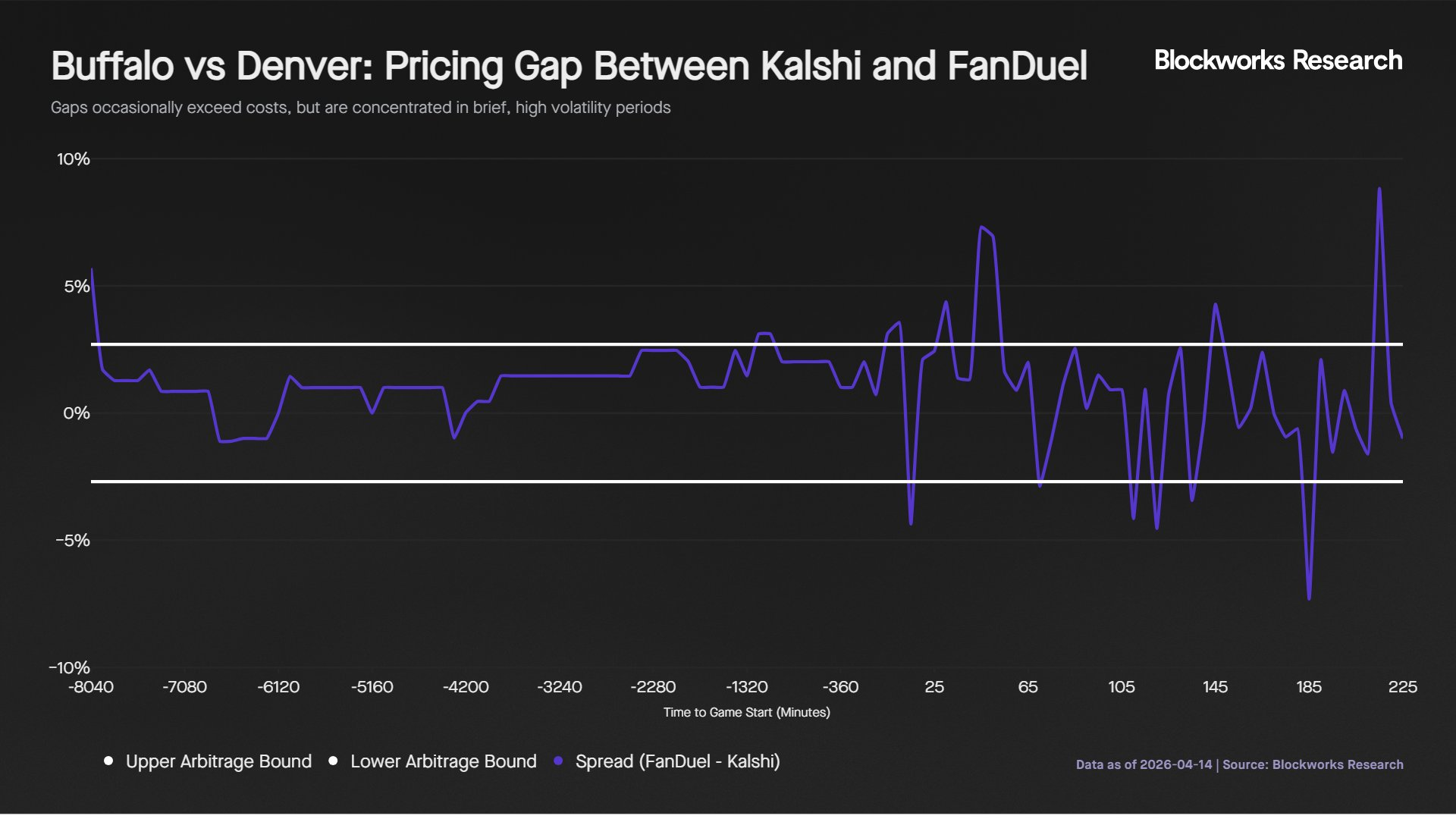The width and height of the screenshot is (1456, 819).
Task: Click the highest spread peak near 9%
Action: (1379, 190)
